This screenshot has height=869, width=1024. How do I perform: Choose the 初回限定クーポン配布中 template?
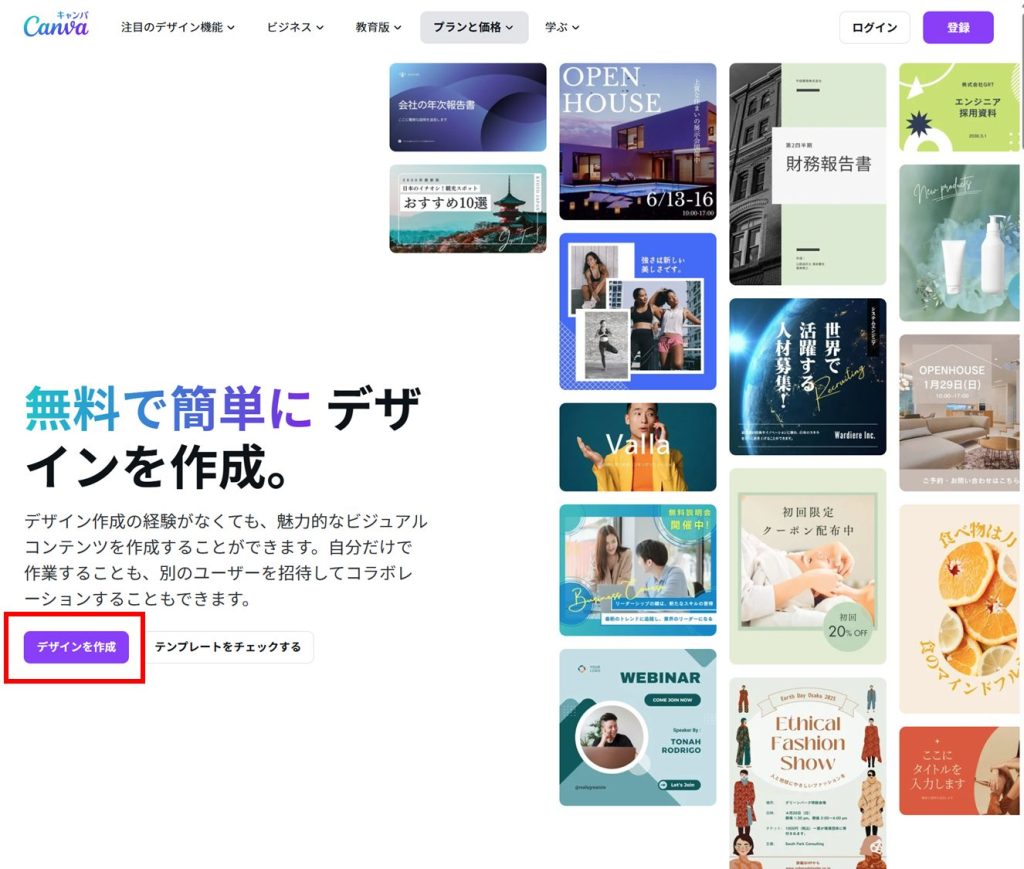[x=808, y=566]
